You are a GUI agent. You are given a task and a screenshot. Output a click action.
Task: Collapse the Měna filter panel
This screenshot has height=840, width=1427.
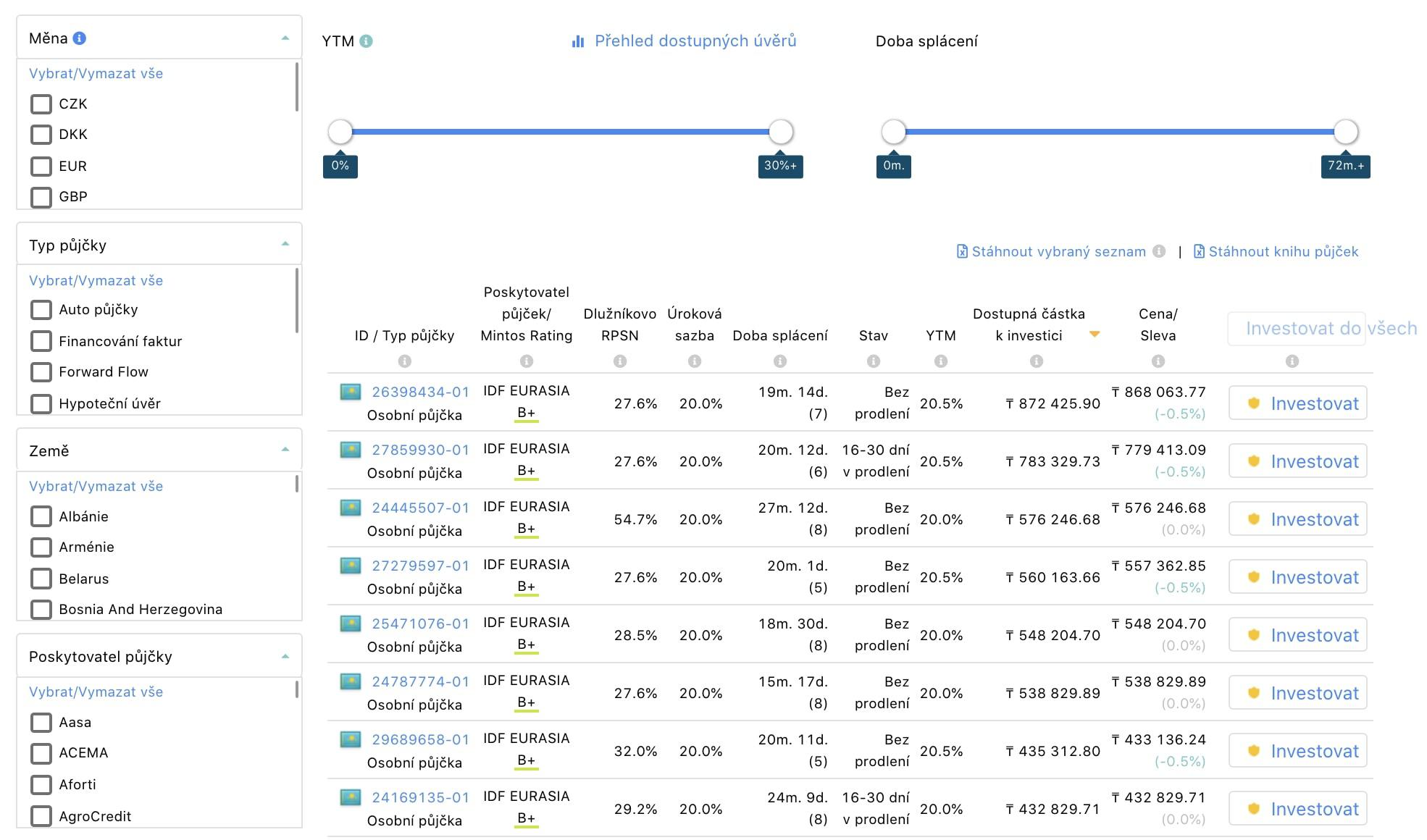(x=285, y=38)
